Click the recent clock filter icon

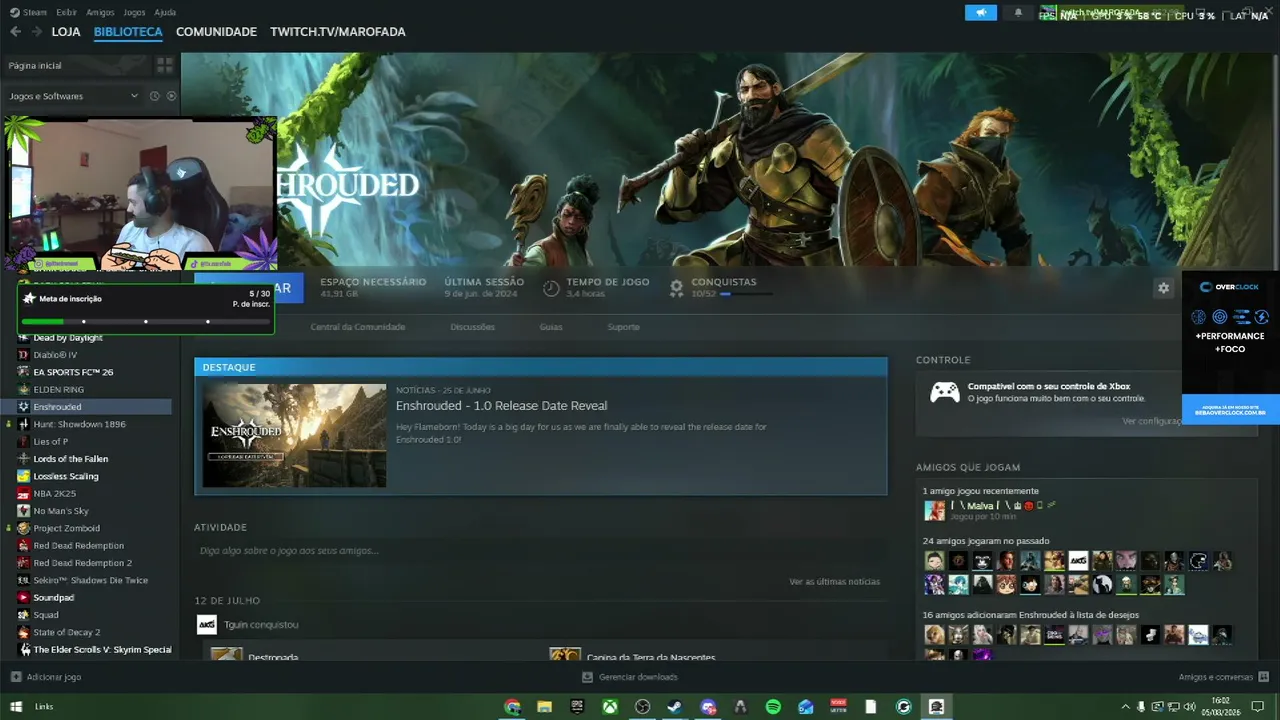pos(154,96)
